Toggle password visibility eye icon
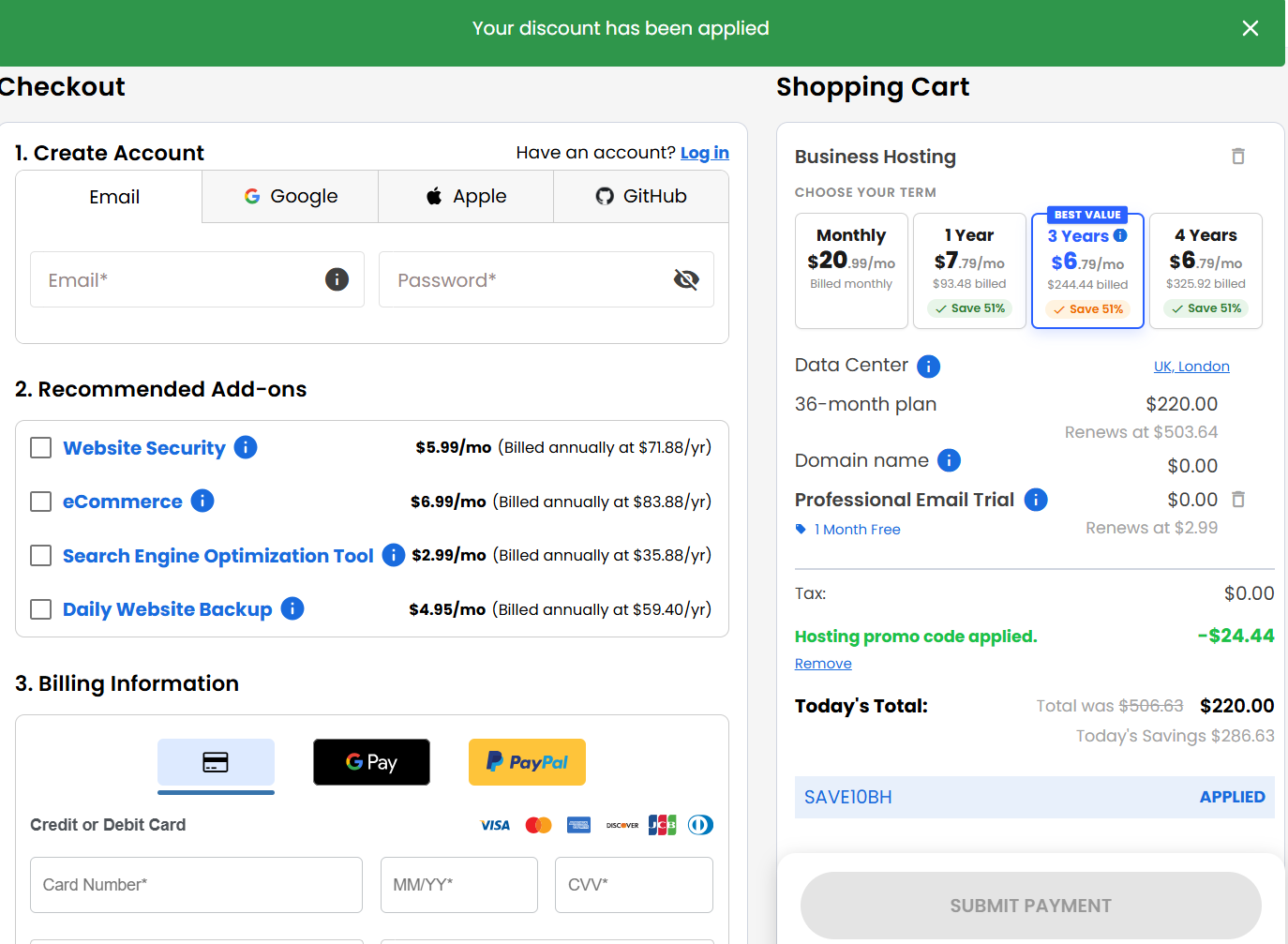Image resolution: width=1288 pixels, height=944 pixels. [686, 279]
